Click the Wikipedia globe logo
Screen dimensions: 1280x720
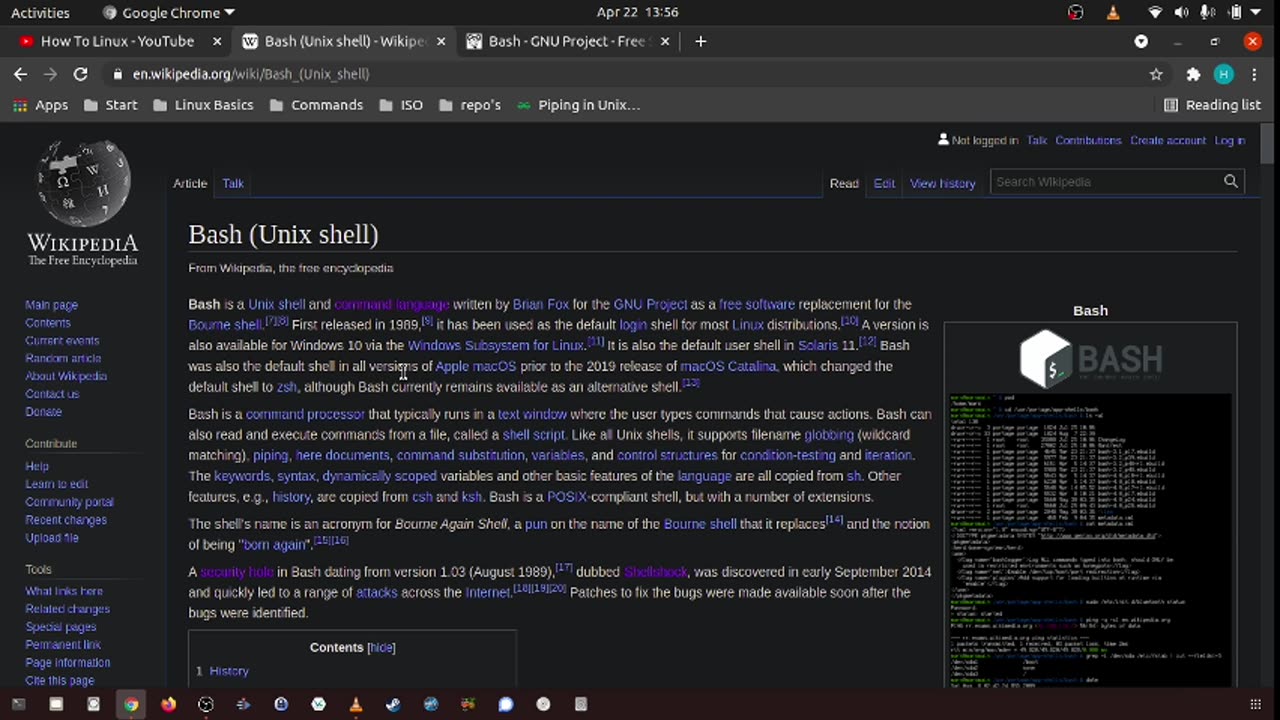83,185
